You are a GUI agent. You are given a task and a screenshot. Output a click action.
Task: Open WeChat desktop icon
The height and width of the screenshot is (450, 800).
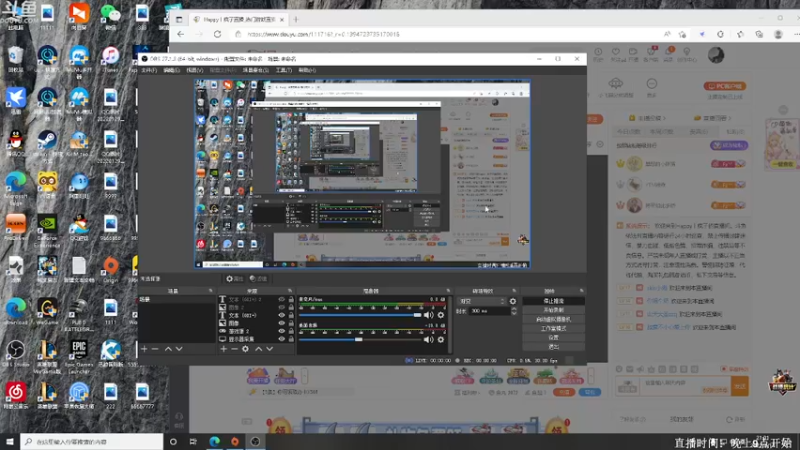coord(110,13)
